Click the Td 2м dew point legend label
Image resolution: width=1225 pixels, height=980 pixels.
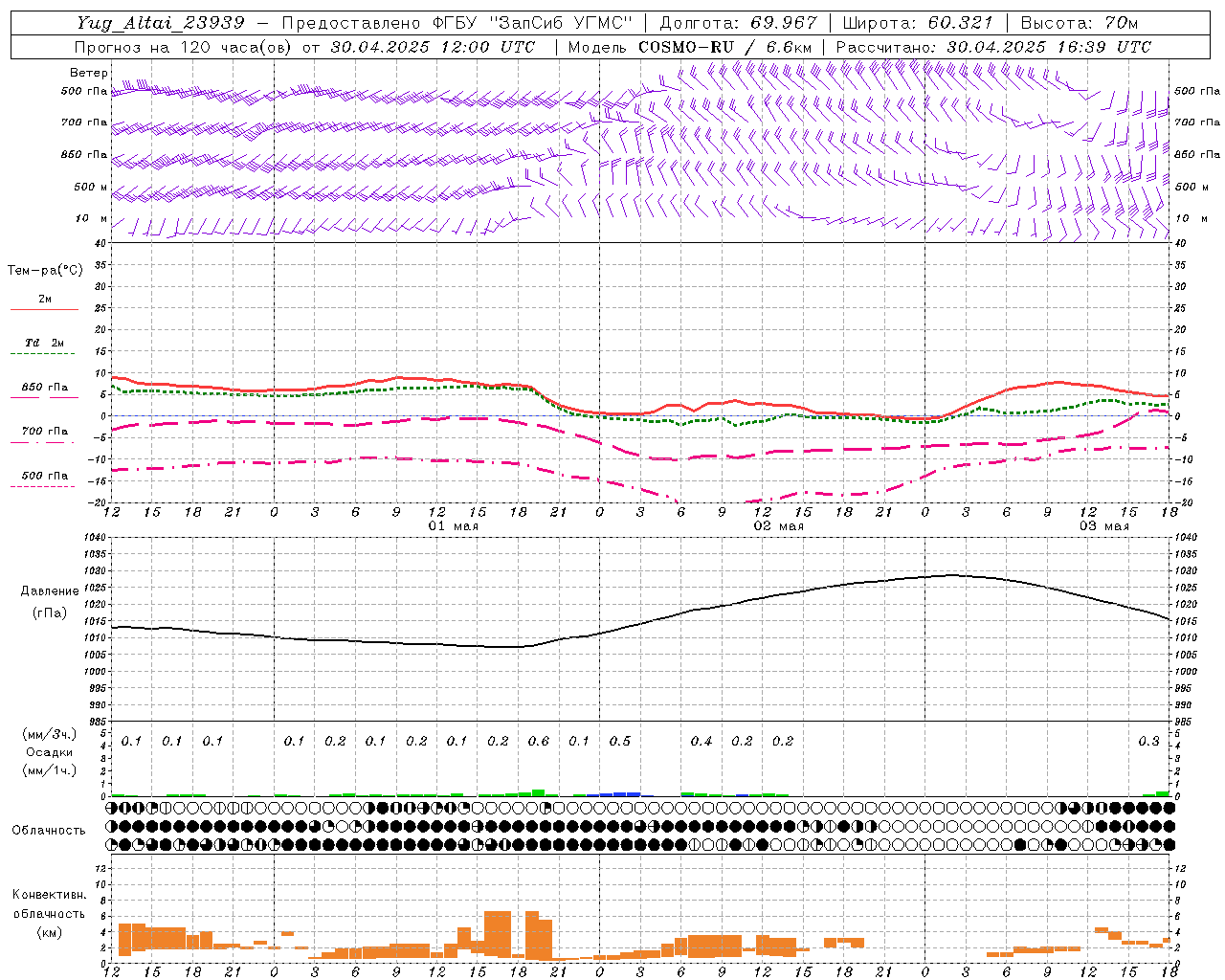coord(45,342)
